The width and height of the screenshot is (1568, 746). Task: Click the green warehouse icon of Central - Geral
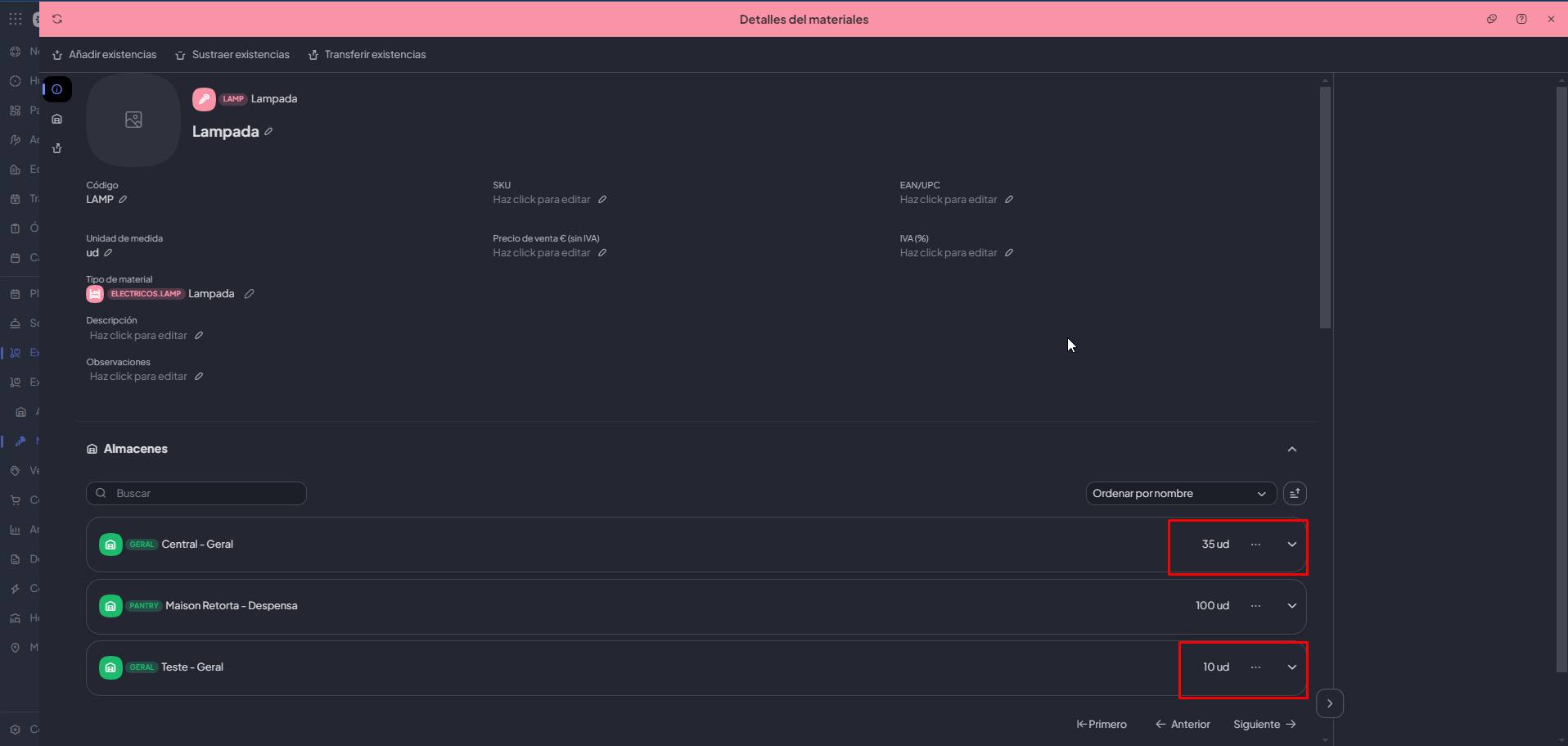pyautogui.click(x=110, y=545)
